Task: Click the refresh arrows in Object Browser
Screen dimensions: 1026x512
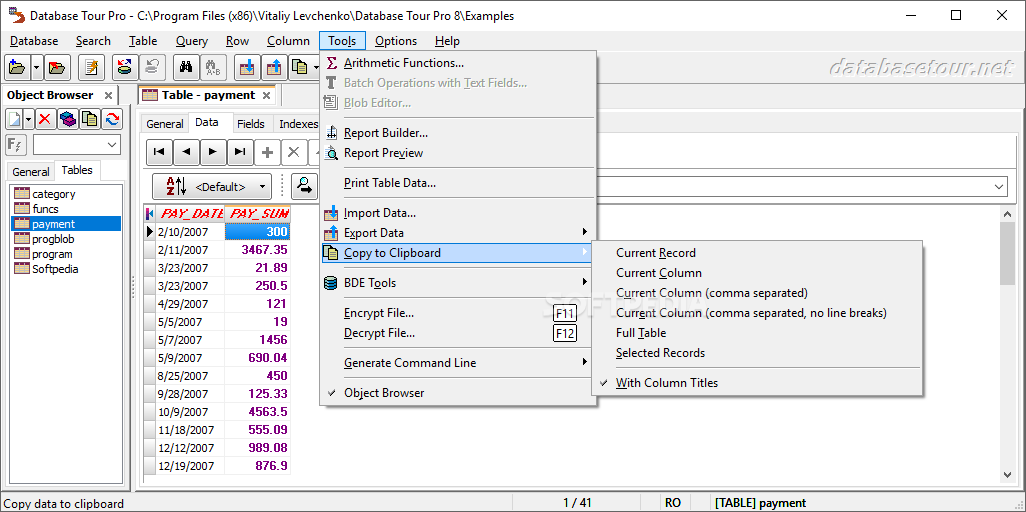Action: [x=112, y=119]
